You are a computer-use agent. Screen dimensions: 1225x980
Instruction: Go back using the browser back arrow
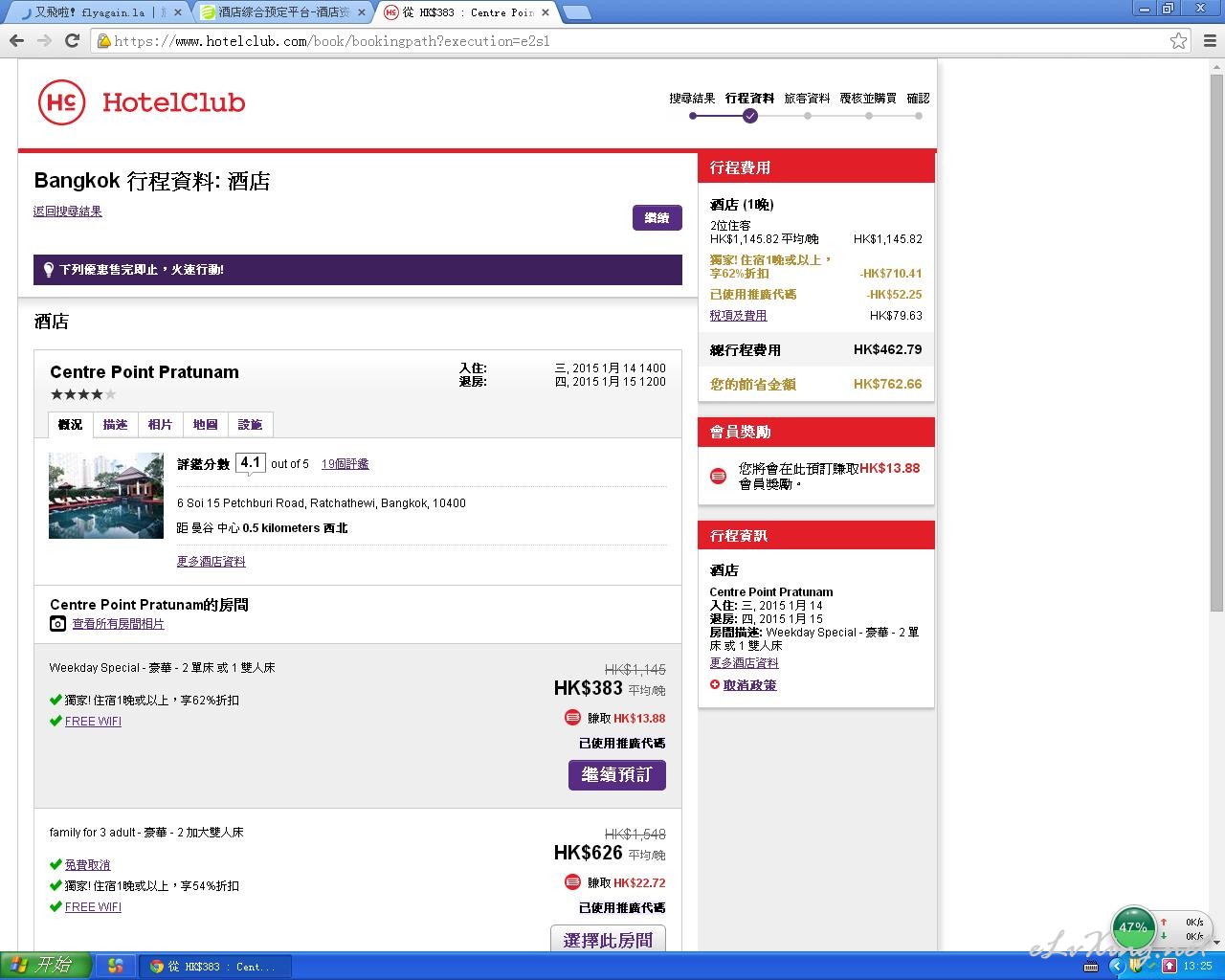(16, 40)
